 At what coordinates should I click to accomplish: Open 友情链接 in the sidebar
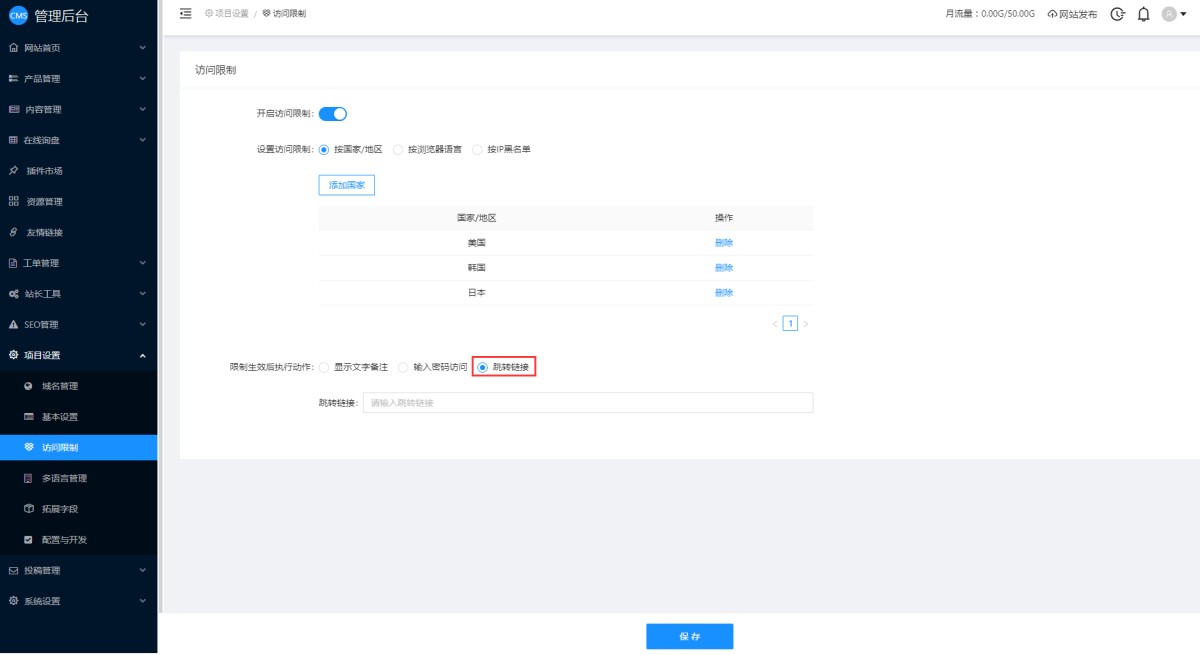[44, 233]
